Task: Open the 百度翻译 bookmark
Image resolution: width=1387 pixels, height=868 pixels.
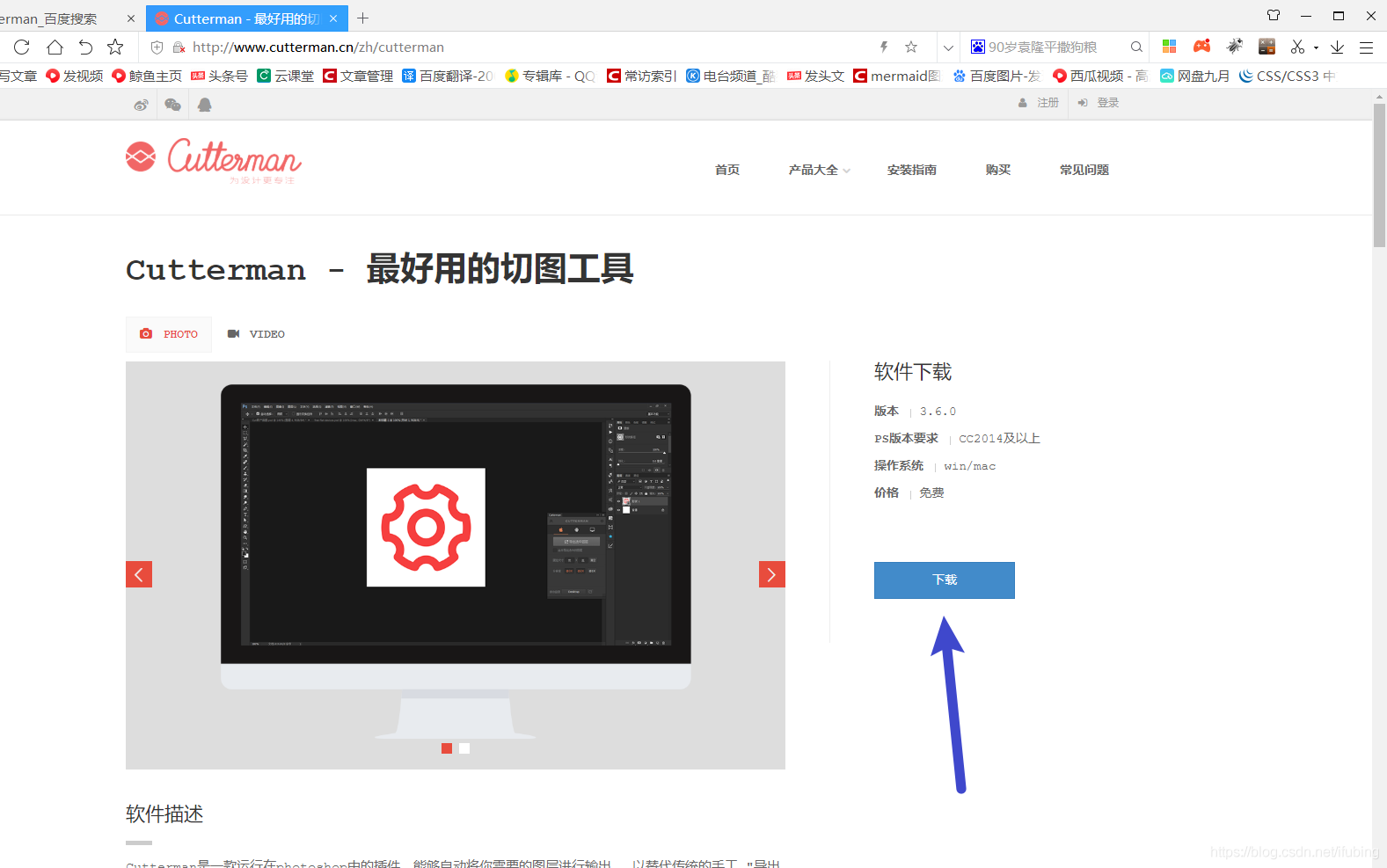Action: (x=448, y=77)
